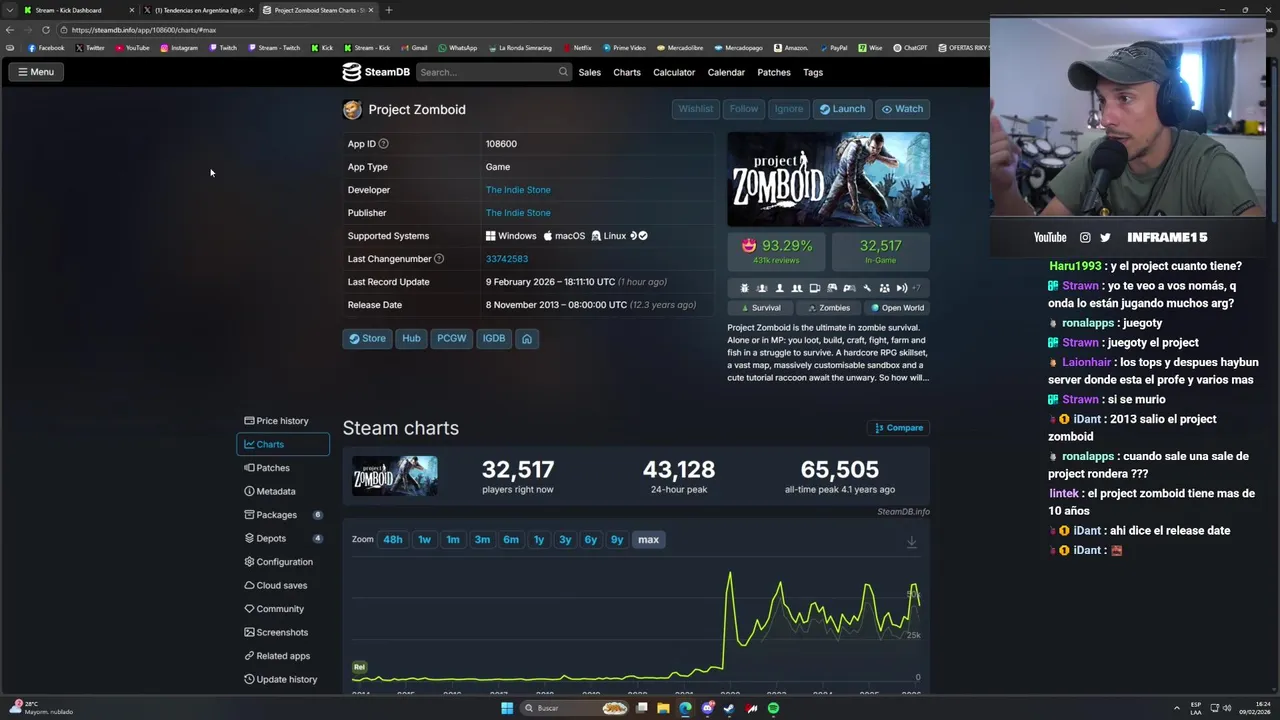This screenshot has height=720, width=1280.
Task: Click the bug icon in features row
Action: point(744,288)
